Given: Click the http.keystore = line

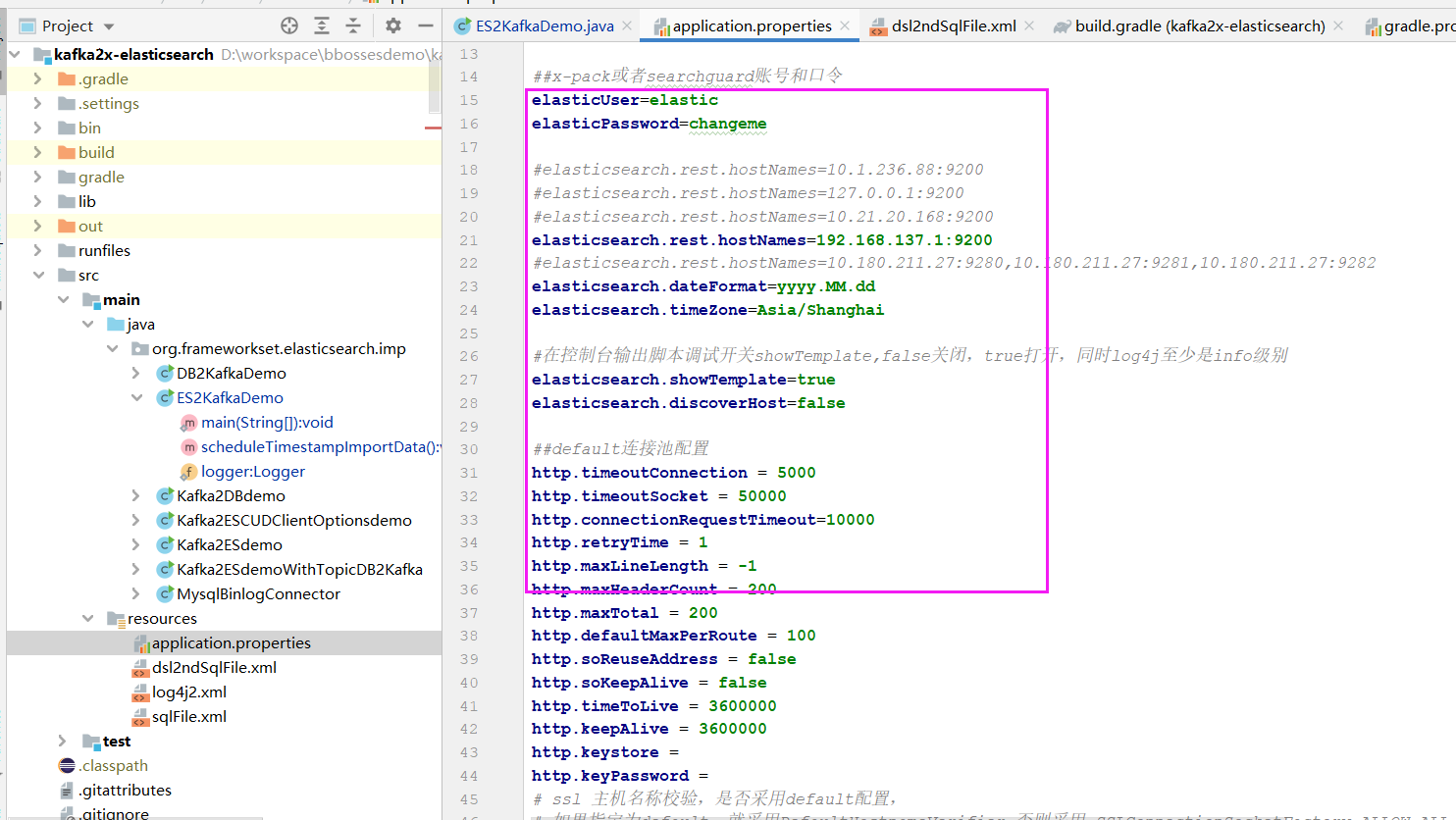Looking at the screenshot, I should point(604,752).
